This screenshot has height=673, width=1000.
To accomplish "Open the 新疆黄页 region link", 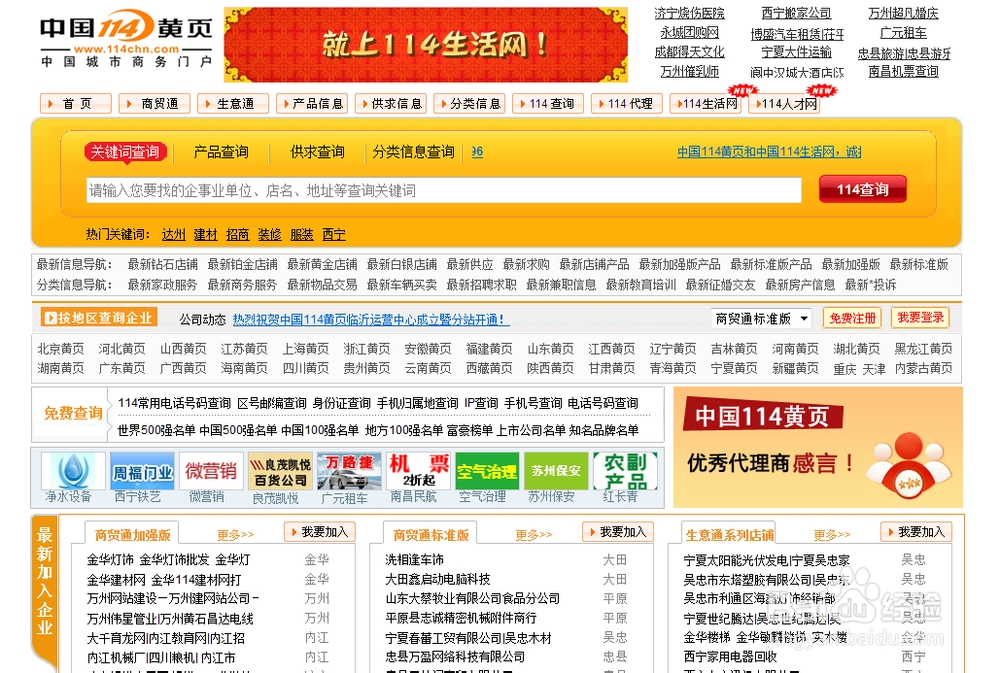I will click(x=795, y=368).
